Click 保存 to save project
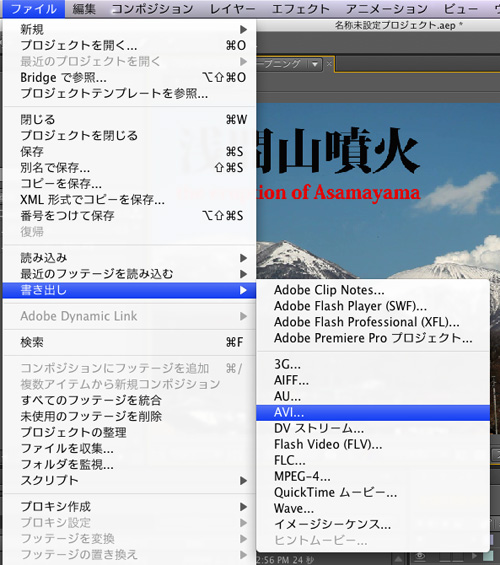This screenshot has height=565, width=500. [129, 151]
